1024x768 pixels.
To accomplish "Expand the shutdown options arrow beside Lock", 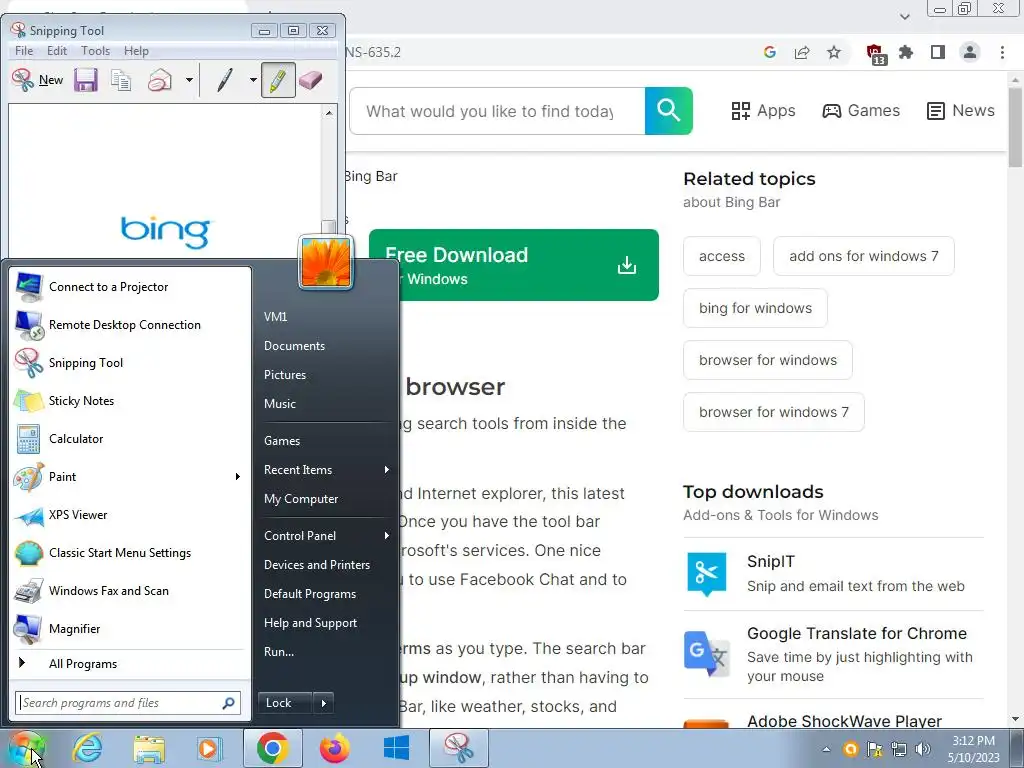I will tap(323, 703).
